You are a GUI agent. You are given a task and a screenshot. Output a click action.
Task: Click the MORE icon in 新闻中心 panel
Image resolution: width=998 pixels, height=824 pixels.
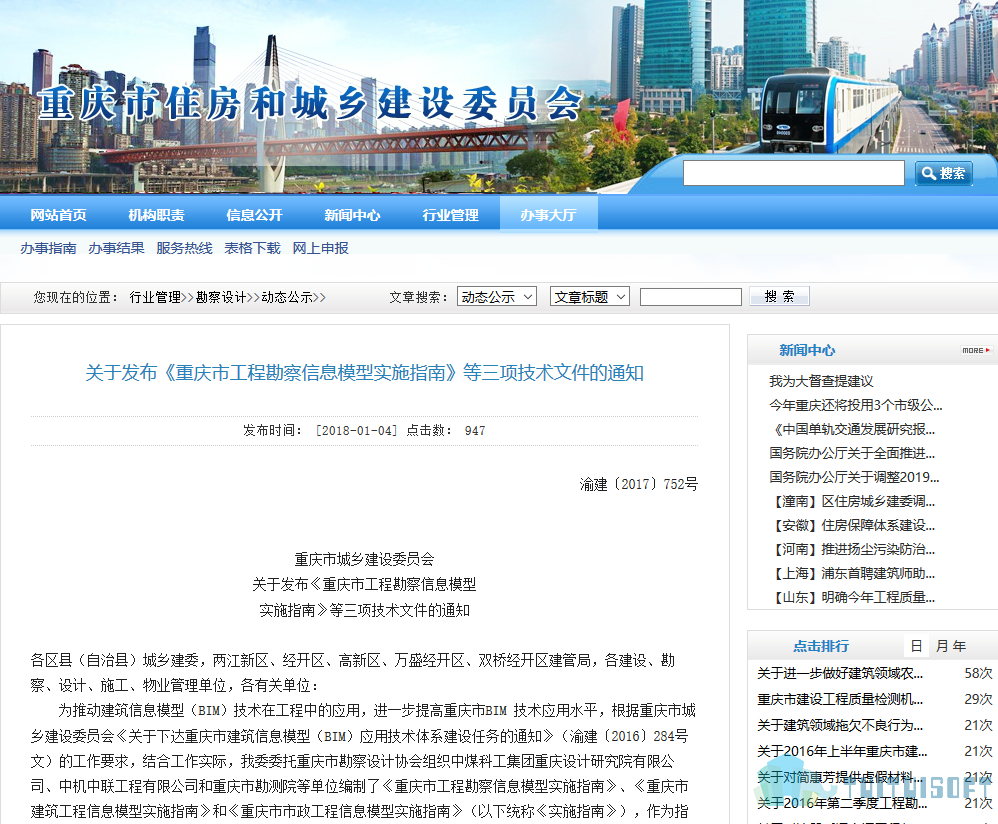click(x=976, y=350)
